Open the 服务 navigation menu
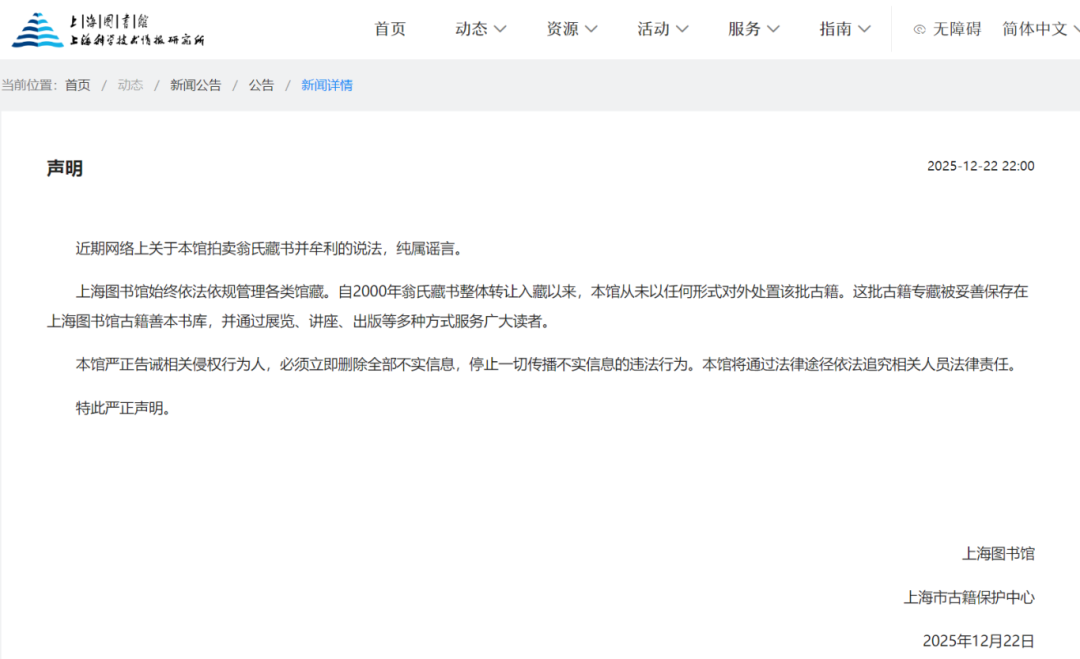This screenshot has width=1080, height=659. (745, 29)
